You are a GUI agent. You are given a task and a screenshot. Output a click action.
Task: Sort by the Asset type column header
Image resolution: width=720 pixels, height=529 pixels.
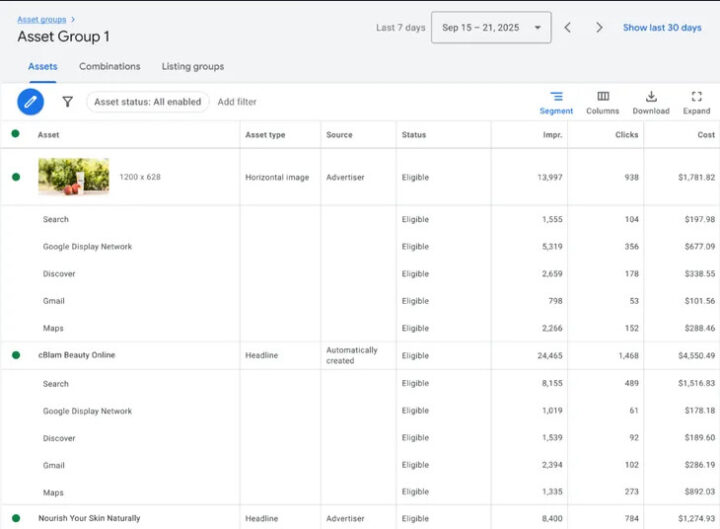265,135
